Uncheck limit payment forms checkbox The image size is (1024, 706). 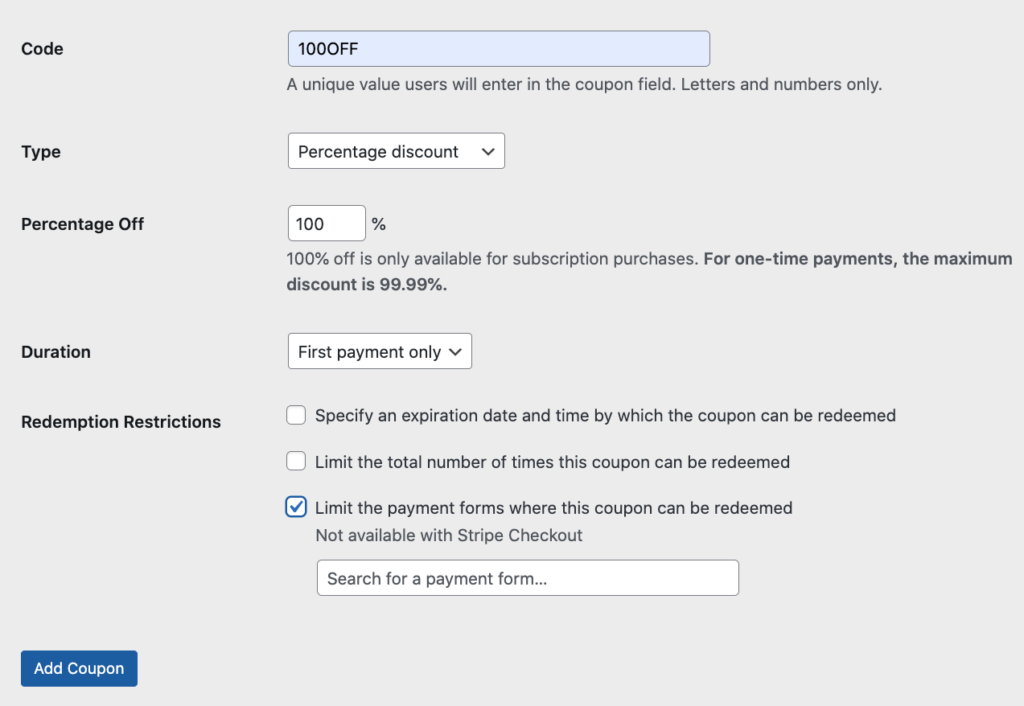(x=296, y=507)
